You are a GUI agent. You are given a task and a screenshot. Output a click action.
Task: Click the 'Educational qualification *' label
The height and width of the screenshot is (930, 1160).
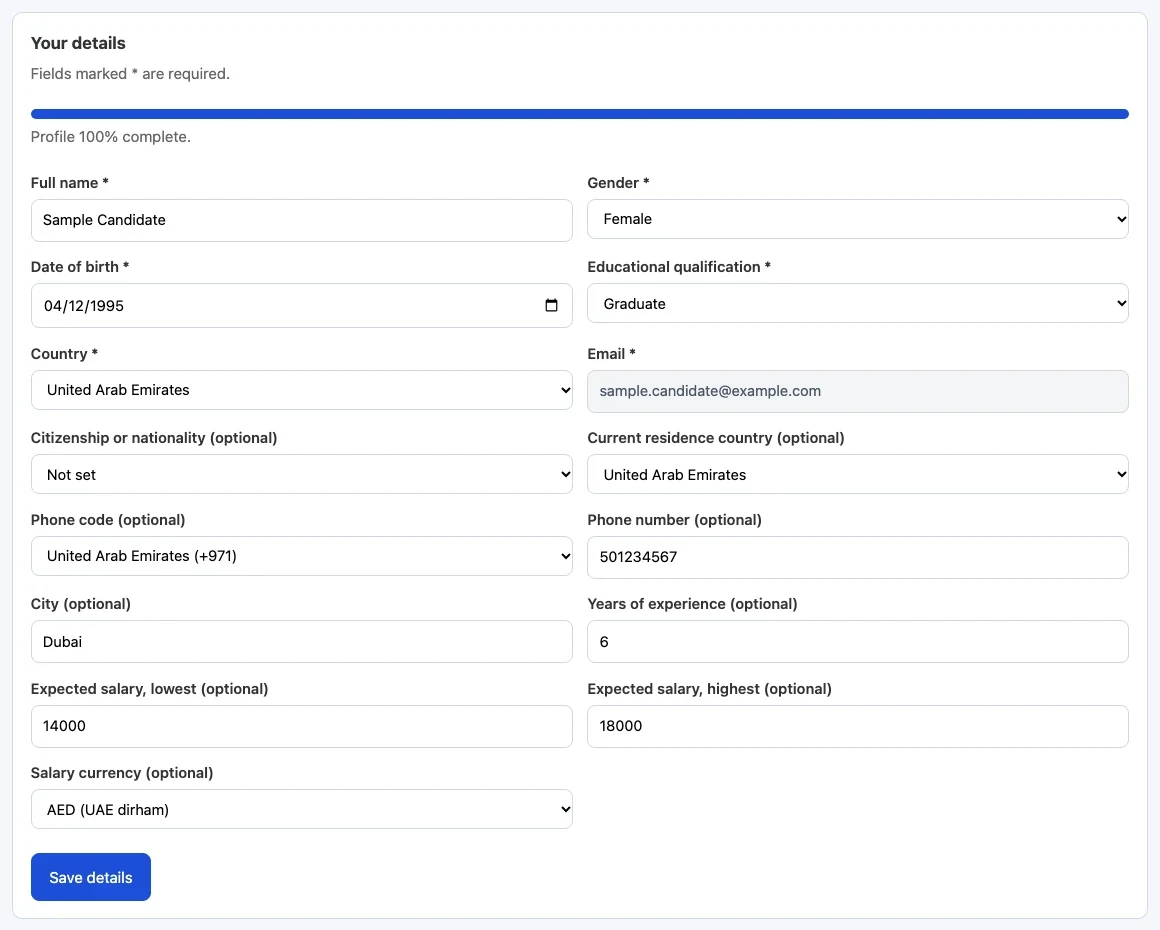click(679, 267)
